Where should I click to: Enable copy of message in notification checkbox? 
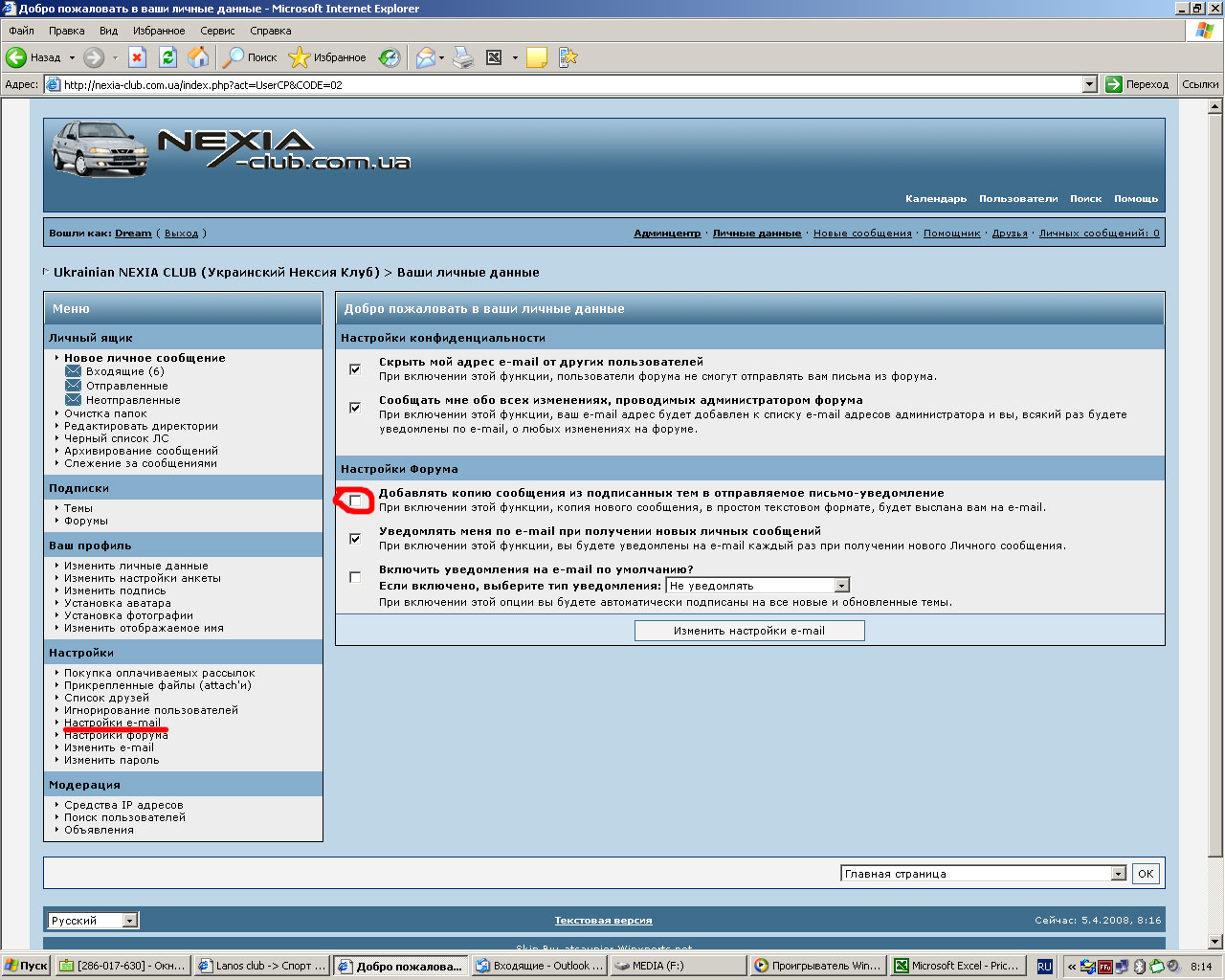(x=355, y=501)
